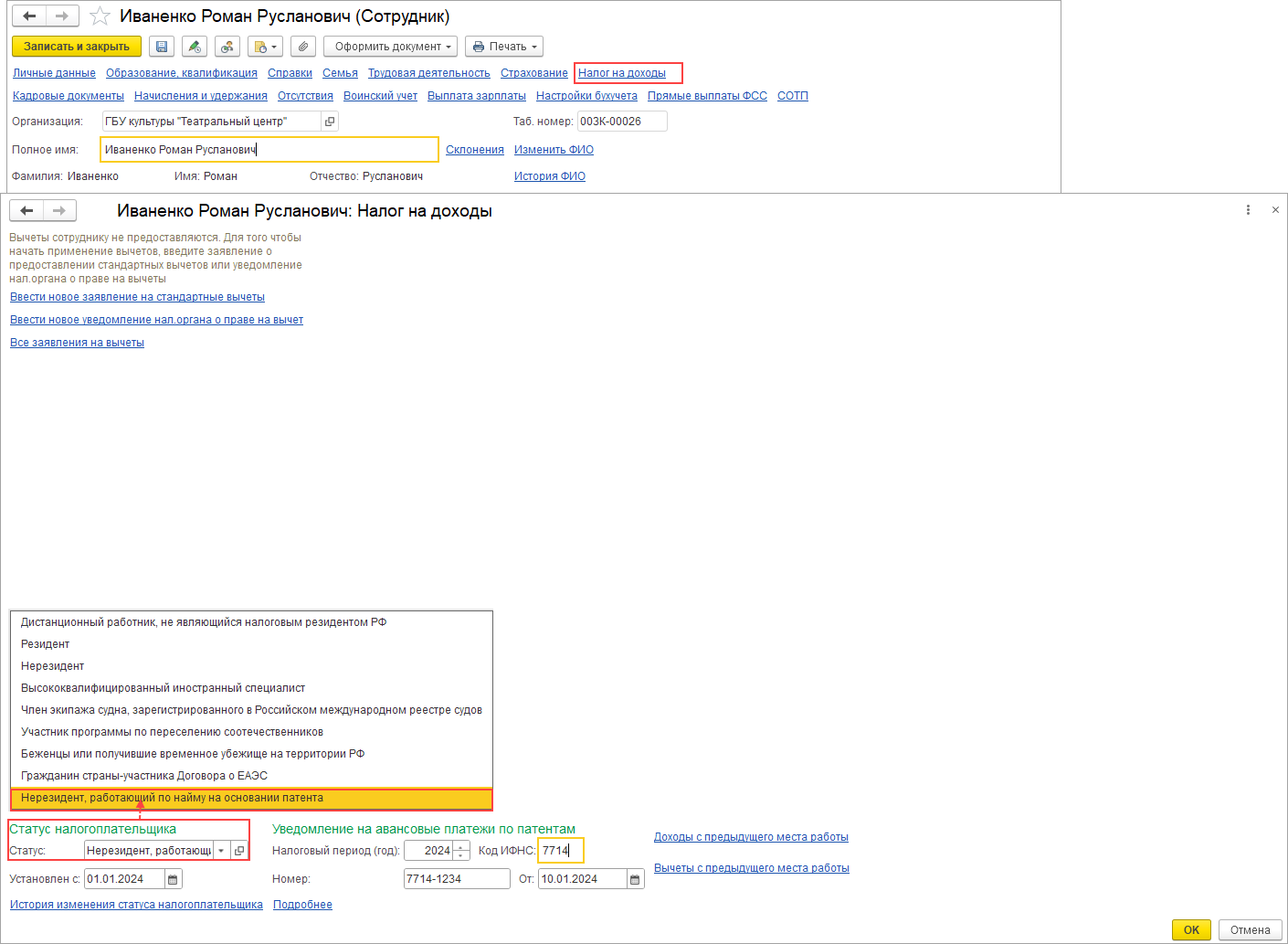
Task: Click the Таб. номер field
Action: (622, 122)
